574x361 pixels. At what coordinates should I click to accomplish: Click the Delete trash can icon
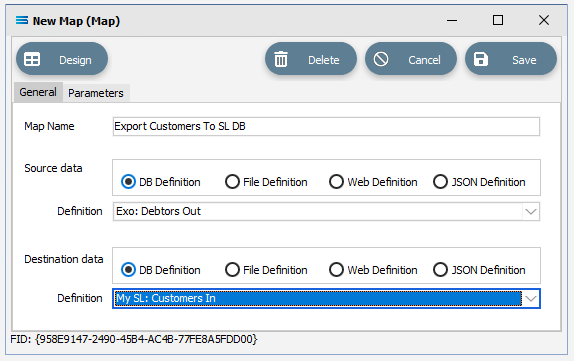281,59
